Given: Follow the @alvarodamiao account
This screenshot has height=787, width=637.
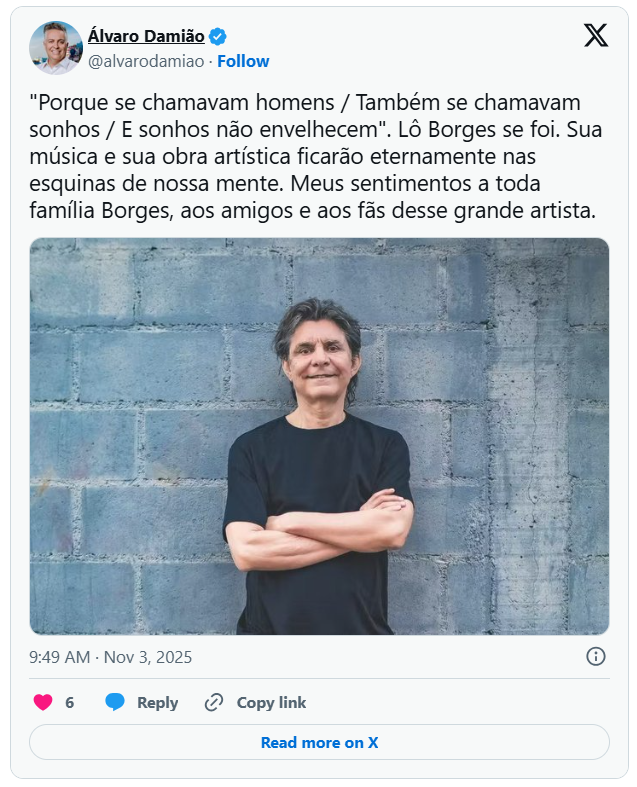Looking at the screenshot, I should pyautogui.click(x=243, y=61).
